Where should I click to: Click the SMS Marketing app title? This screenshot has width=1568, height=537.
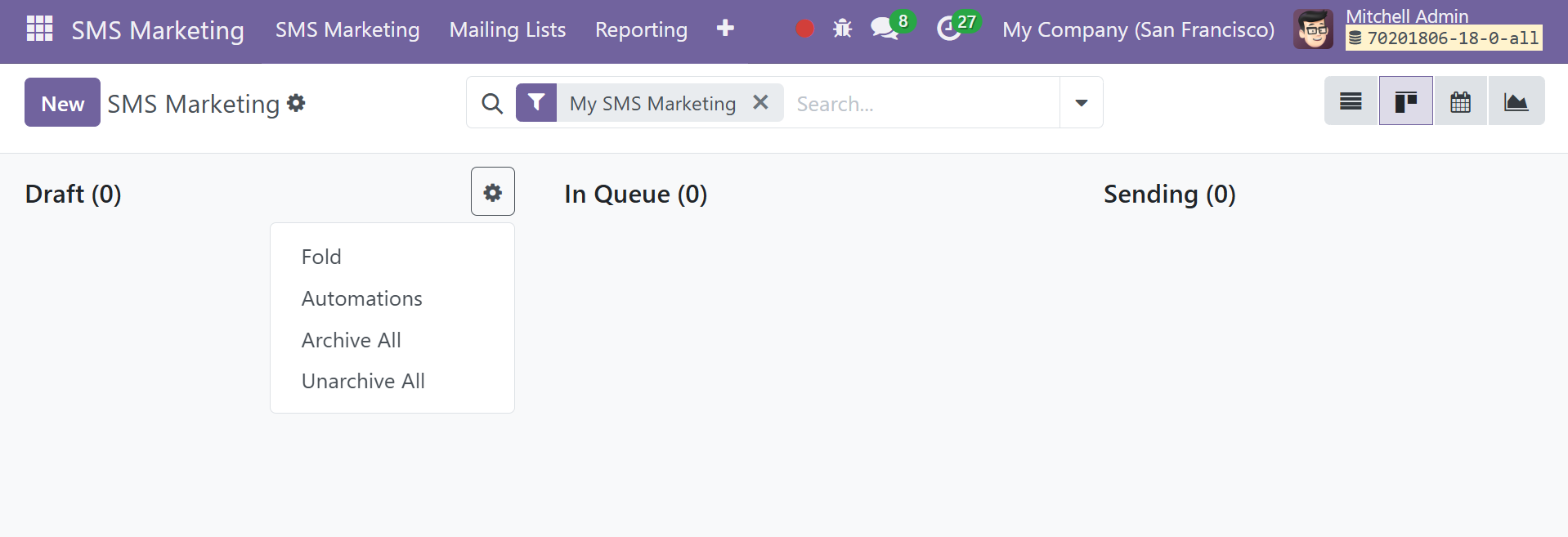tap(158, 30)
